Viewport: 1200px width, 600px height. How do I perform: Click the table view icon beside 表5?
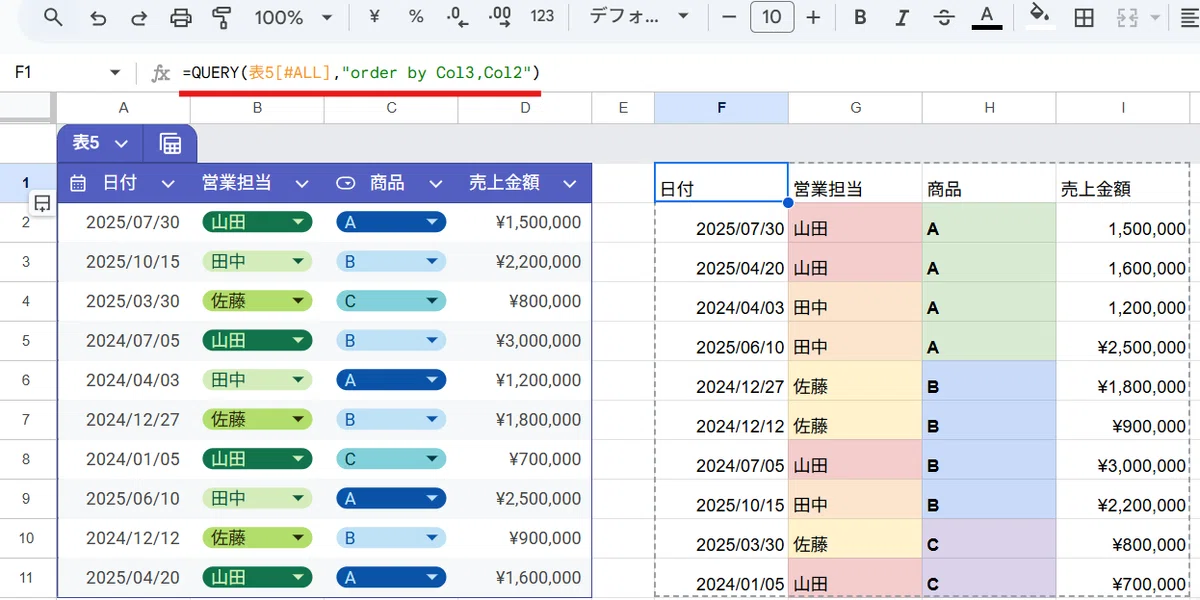coord(170,143)
